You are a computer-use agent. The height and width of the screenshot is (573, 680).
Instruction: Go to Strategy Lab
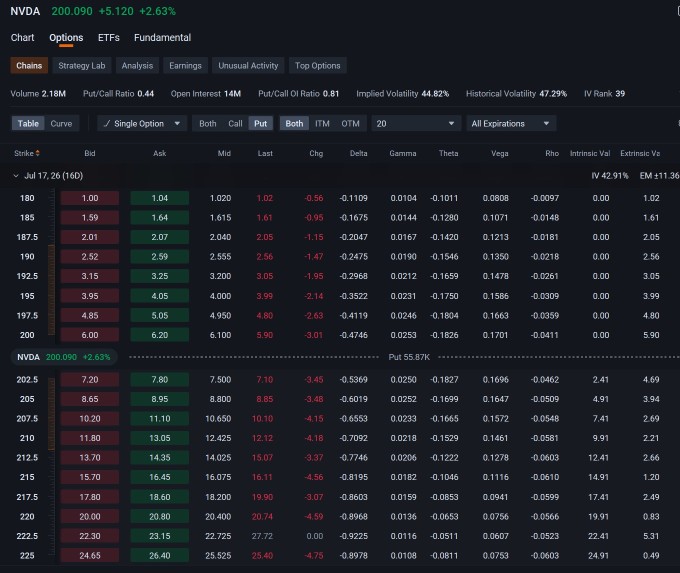pyautogui.click(x=82, y=65)
